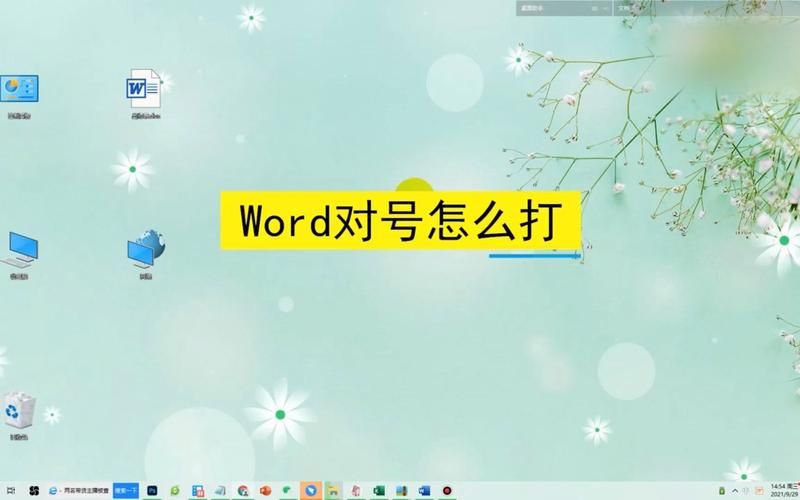The width and height of the screenshot is (800, 500).
Task: Open dropdown arrow in top desktop toolbar
Action: click(605, 8)
